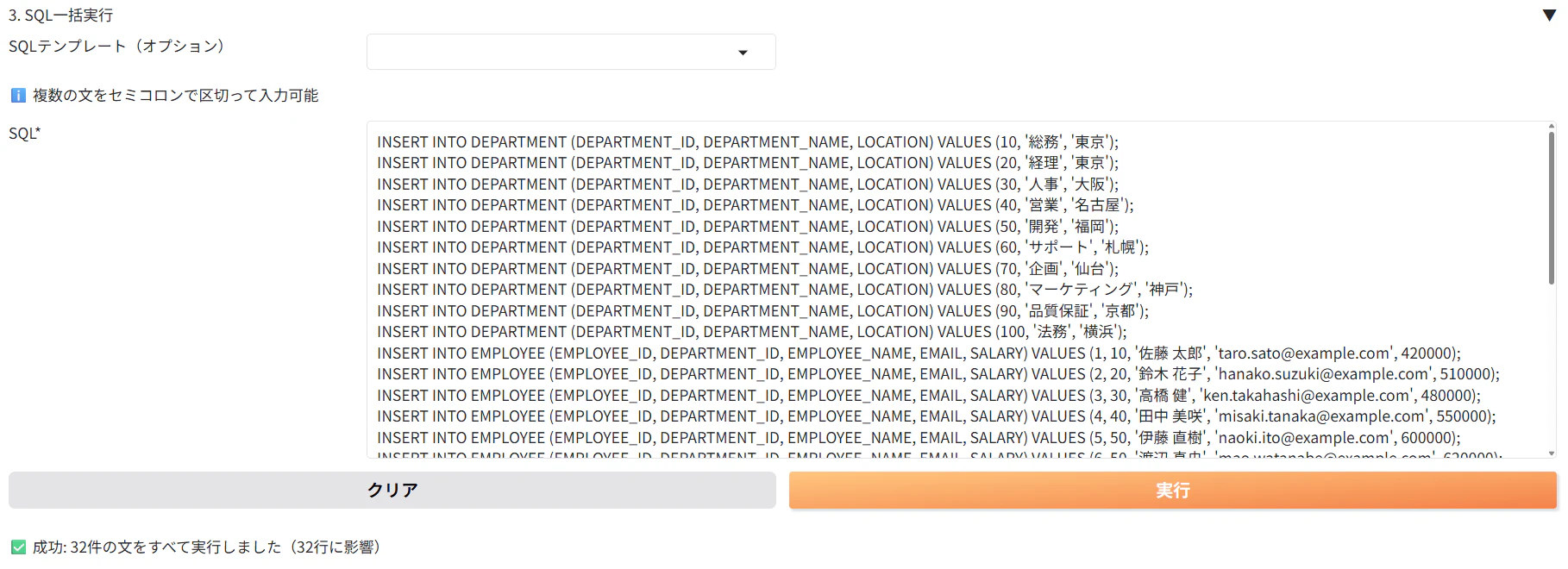Collapse the SQL一括実行 section triangle
1568x569 pixels.
point(1549,16)
